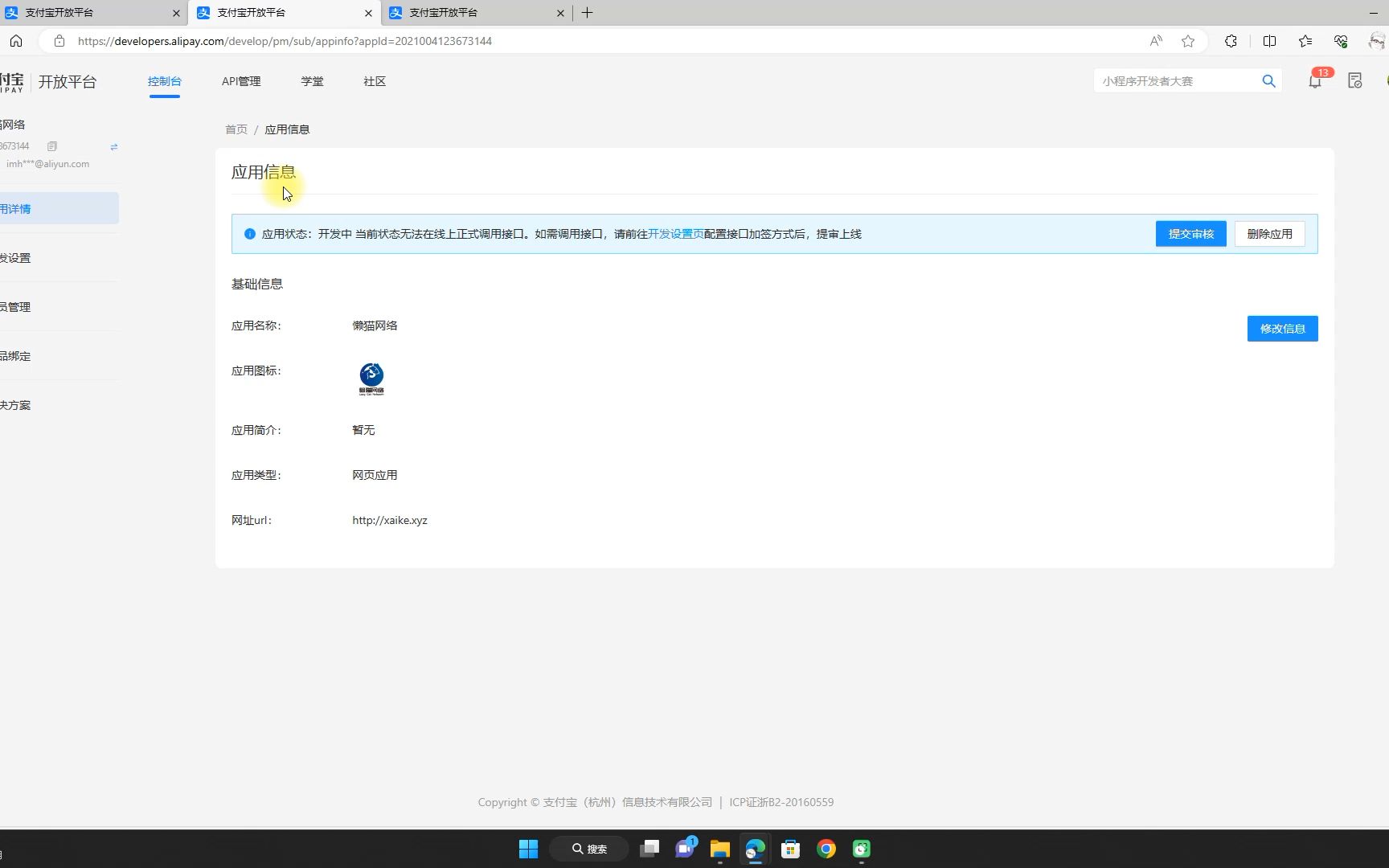Open the document icon next to notifications
The image size is (1389, 868).
pos(1355,80)
